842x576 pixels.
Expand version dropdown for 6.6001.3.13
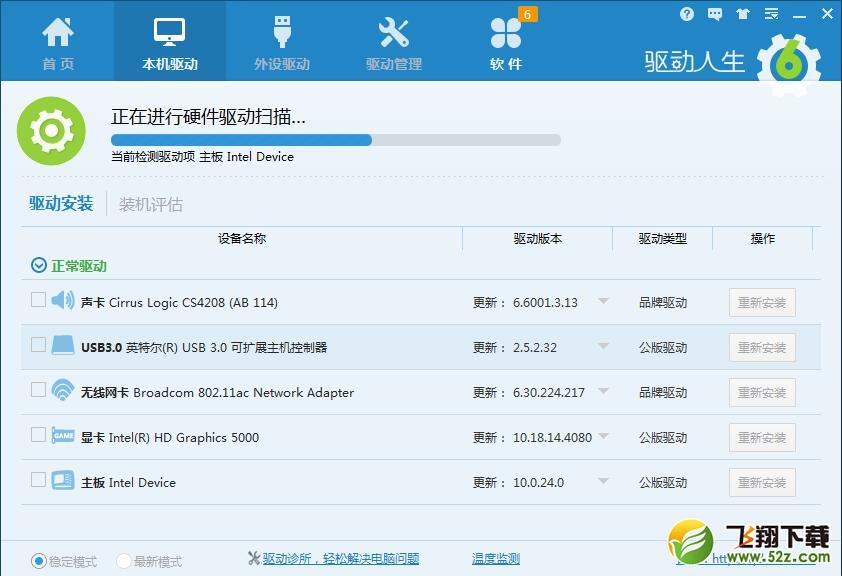[603, 301]
